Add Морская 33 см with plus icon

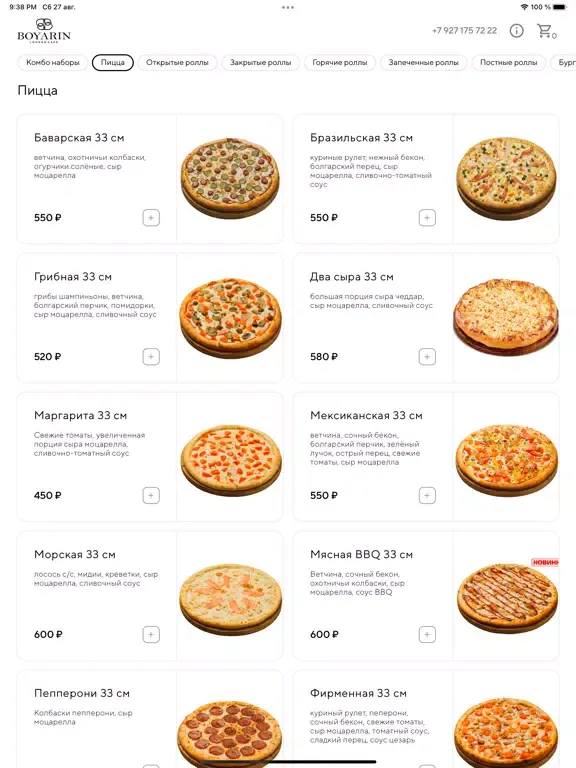coord(151,634)
